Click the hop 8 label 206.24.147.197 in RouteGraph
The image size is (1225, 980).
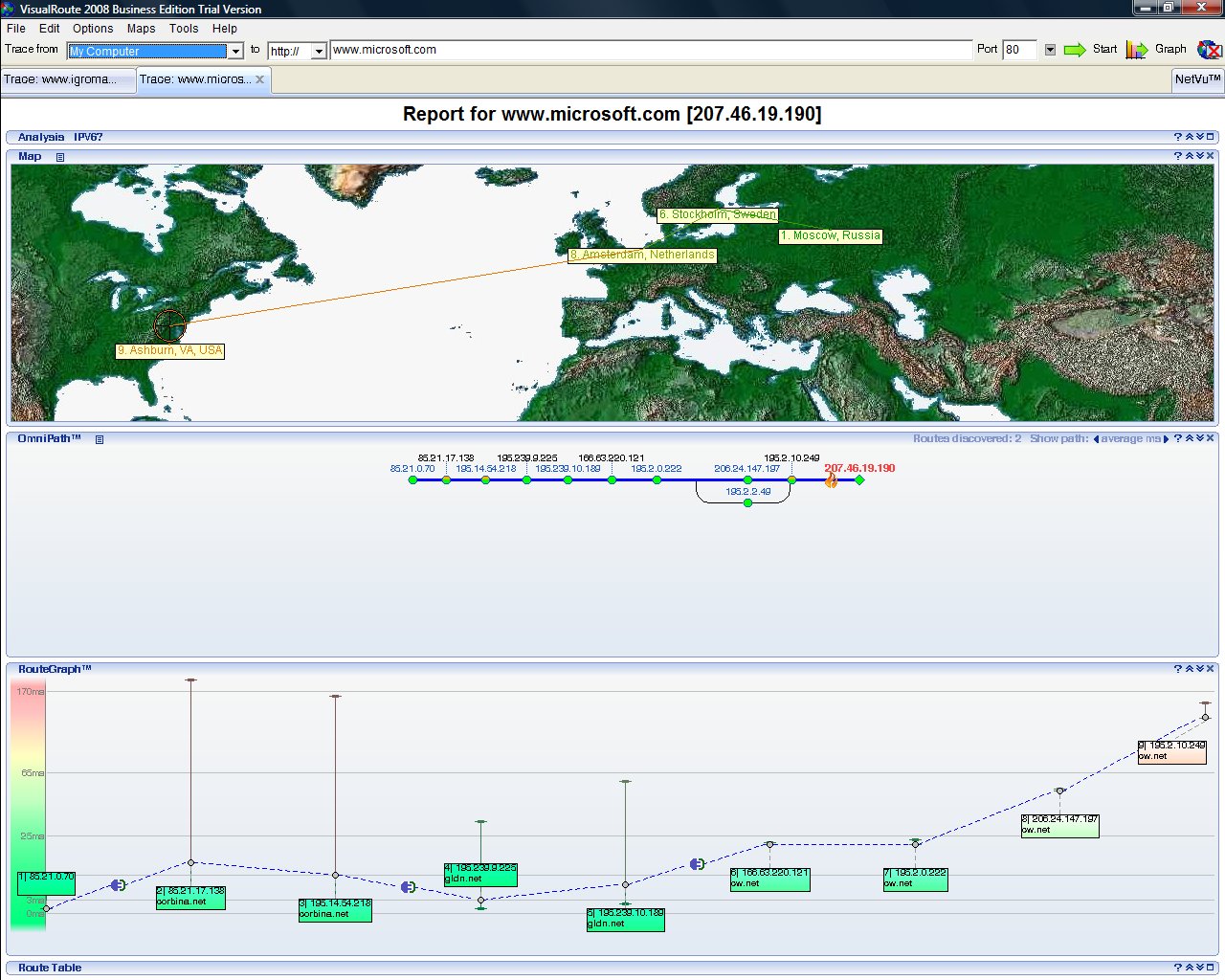(1059, 825)
